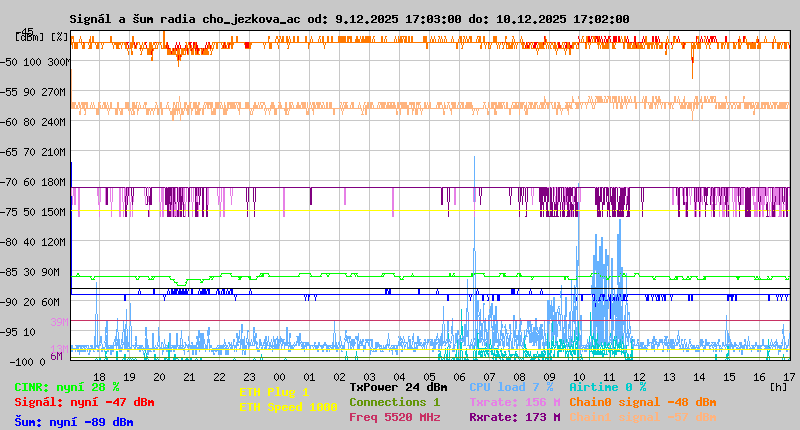Click hour 20 on the time axis
Viewport: 800px width, 430px height.
tap(158, 375)
